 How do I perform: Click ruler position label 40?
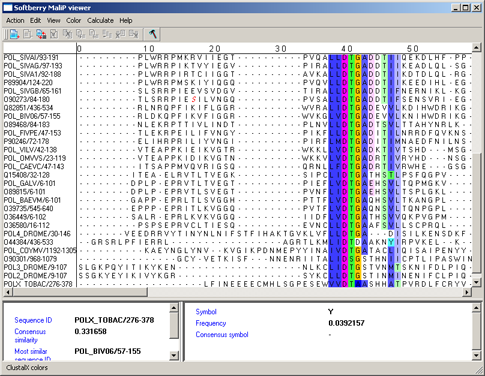coord(347,49)
